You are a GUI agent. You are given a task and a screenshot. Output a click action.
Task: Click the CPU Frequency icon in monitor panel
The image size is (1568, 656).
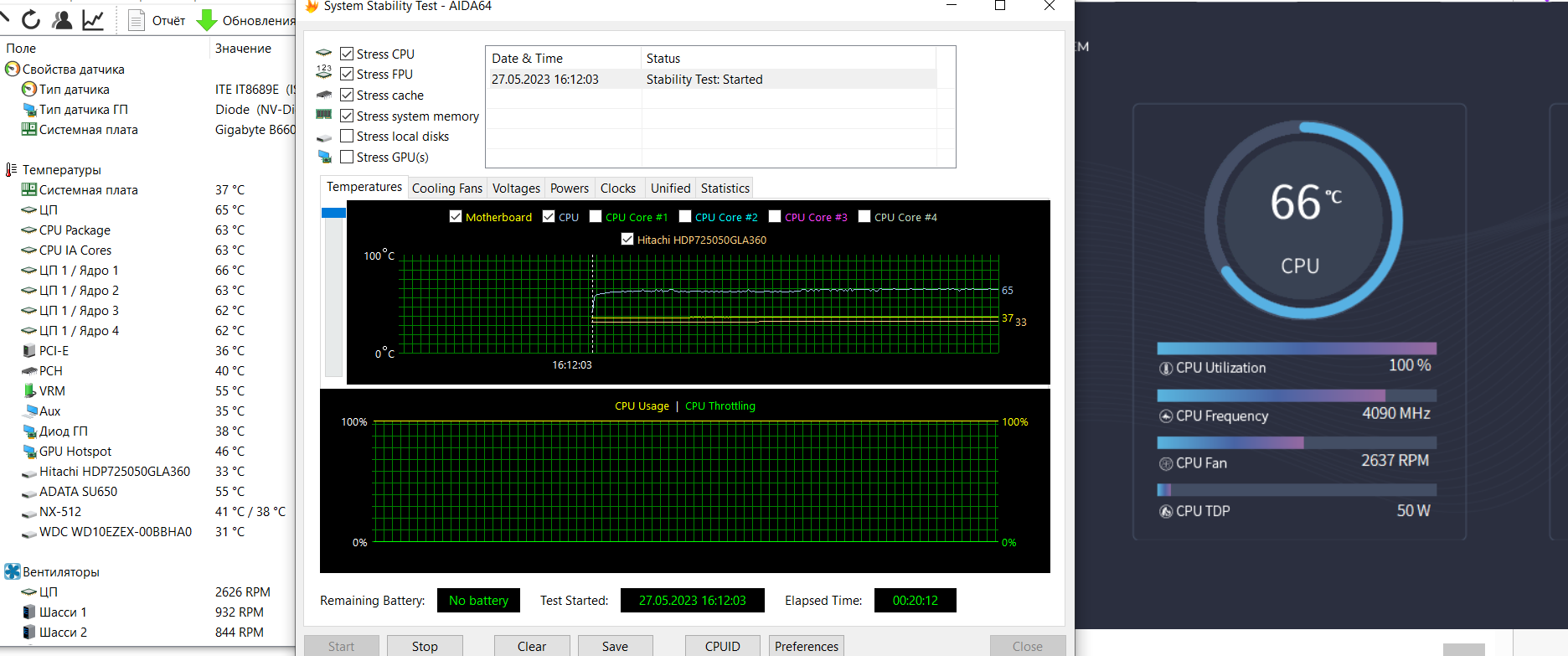pos(1166,416)
